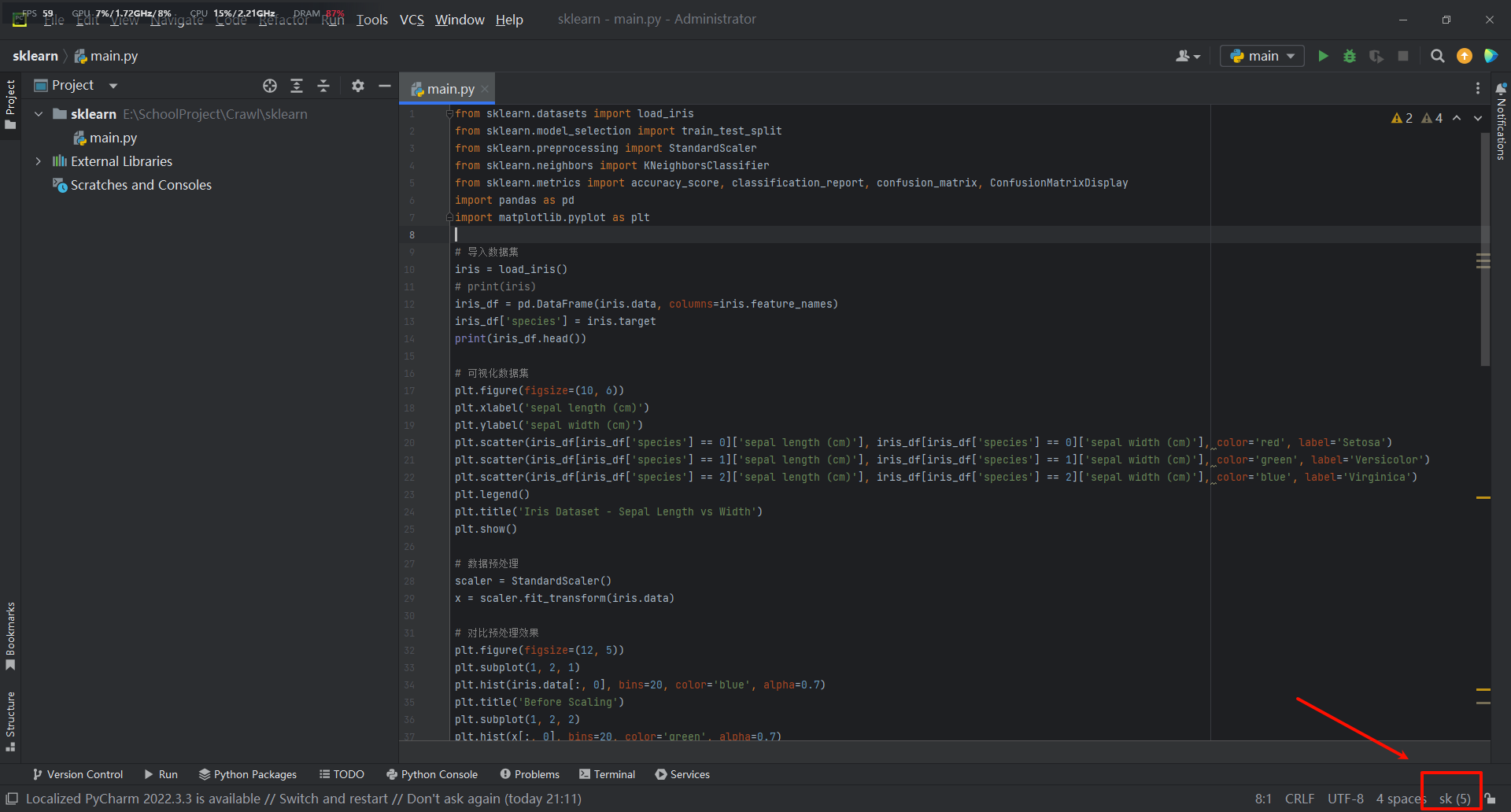Open the Window menu
The height and width of the screenshot is (812, 1511).
click(x=460, y=20)
